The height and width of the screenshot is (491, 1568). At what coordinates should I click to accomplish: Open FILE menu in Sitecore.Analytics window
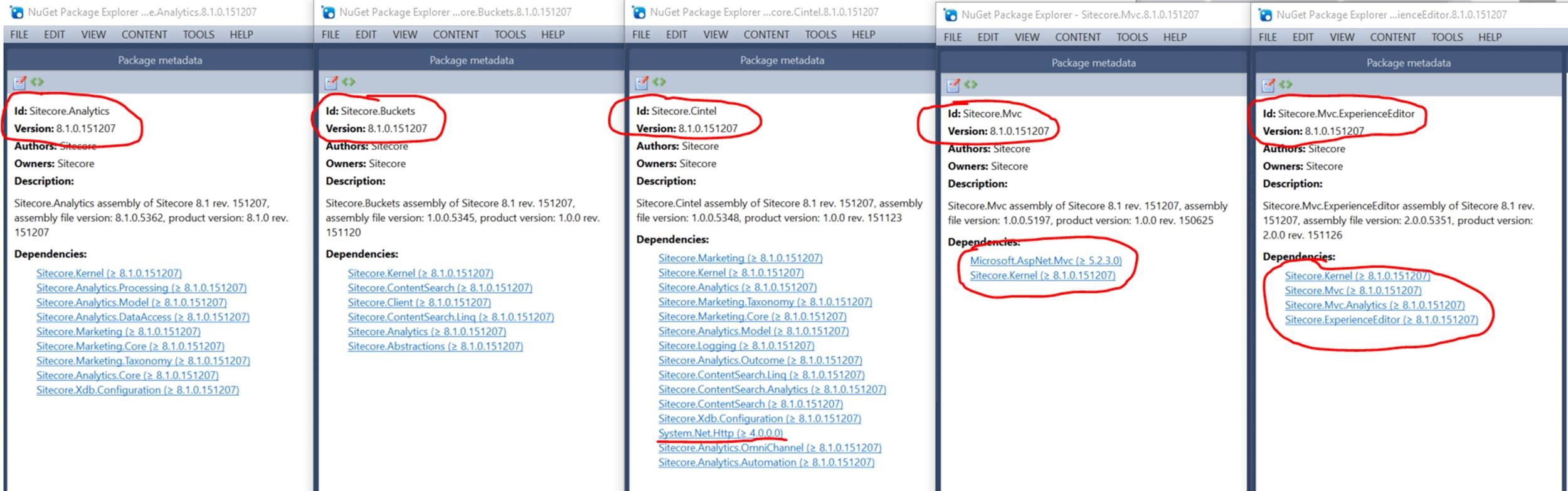tap(19, 34)
